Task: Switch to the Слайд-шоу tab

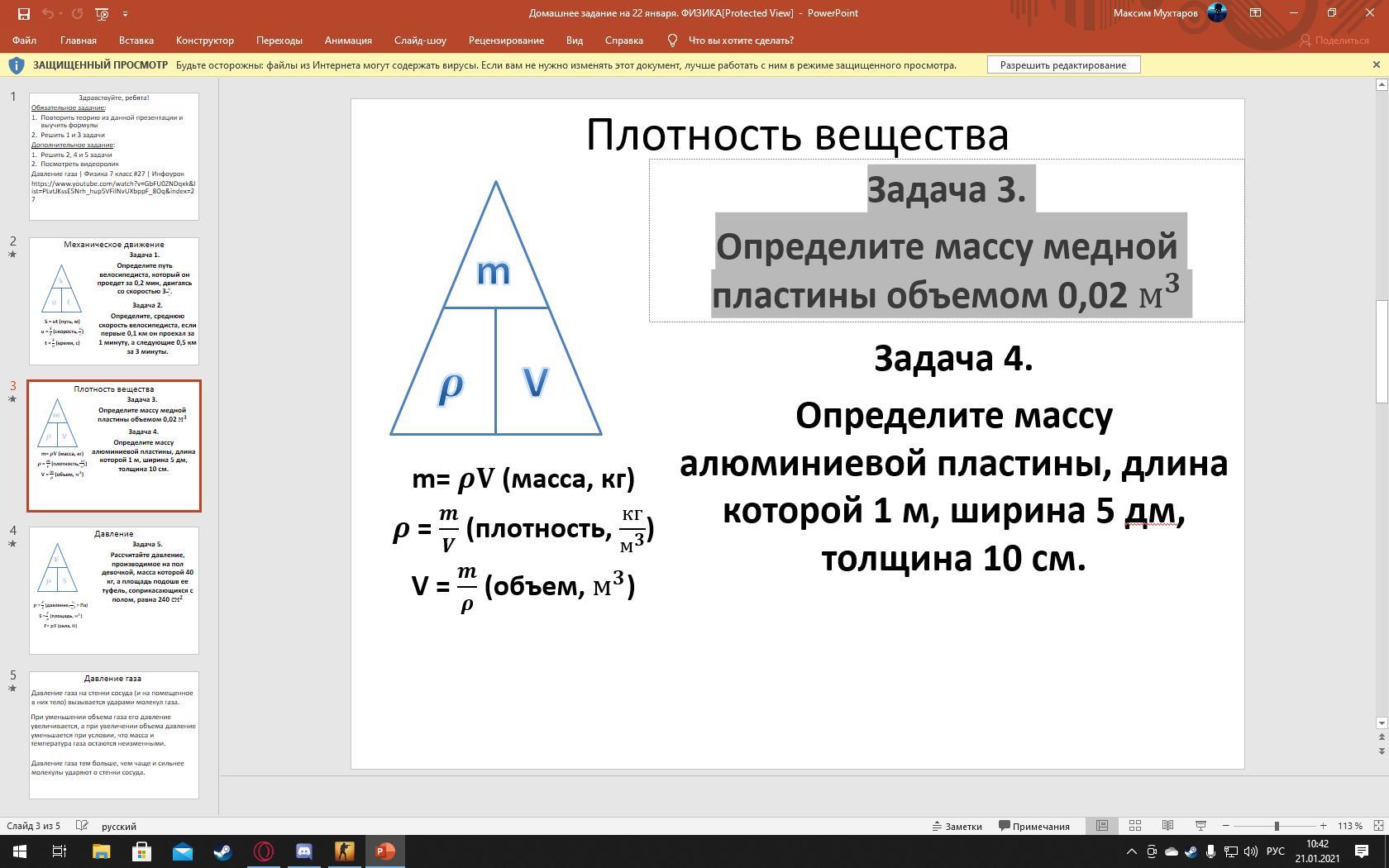Action: click(420, 41)
